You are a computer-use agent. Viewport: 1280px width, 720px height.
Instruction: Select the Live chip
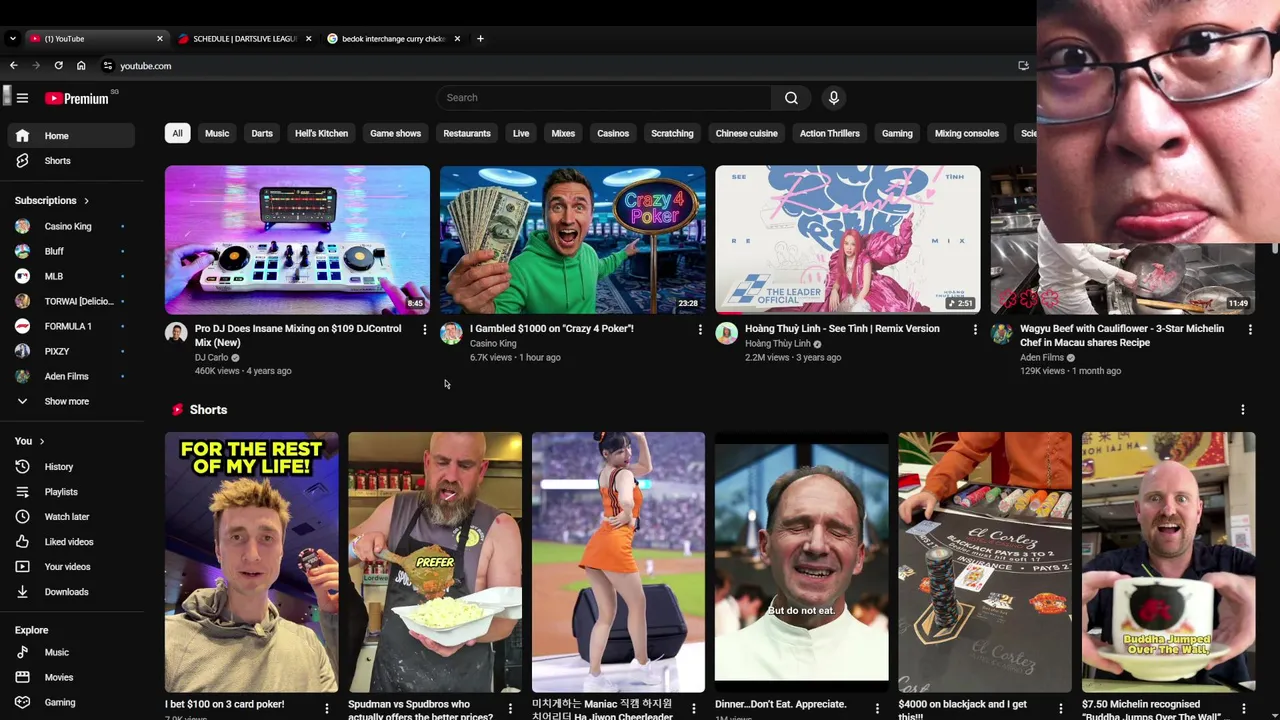coord(521,134)
